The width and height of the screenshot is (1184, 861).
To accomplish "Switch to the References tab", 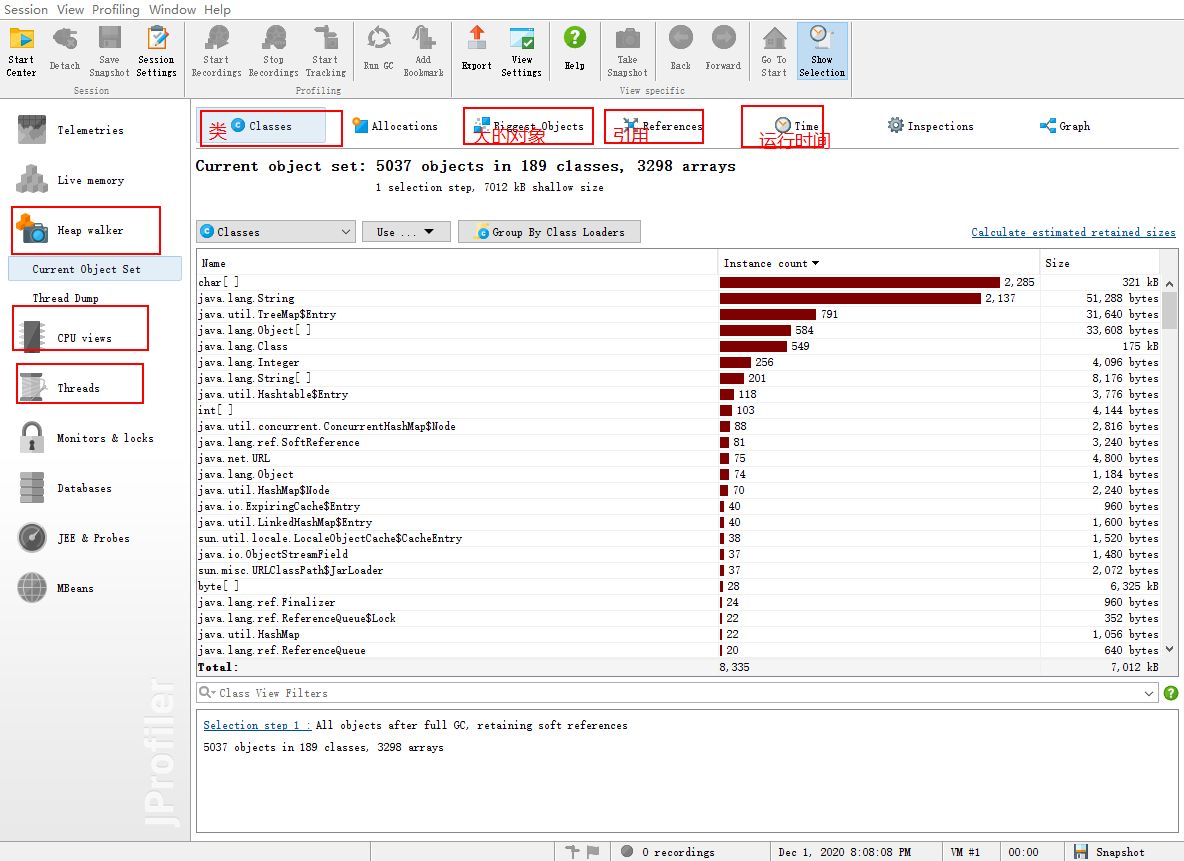I will click(x=662, y=126).
